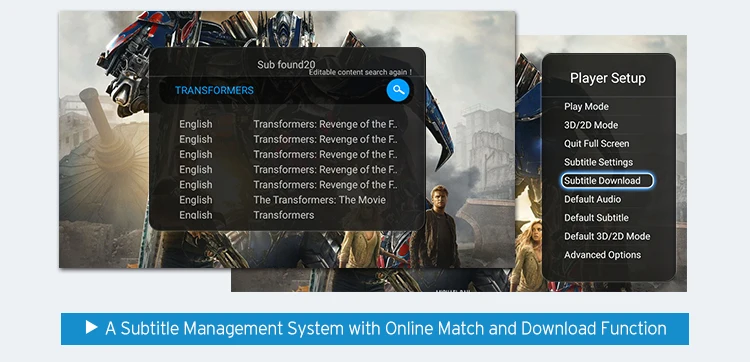Open Advanced Options
Viewport: 750px width, 362px height.
click(602, 255)
